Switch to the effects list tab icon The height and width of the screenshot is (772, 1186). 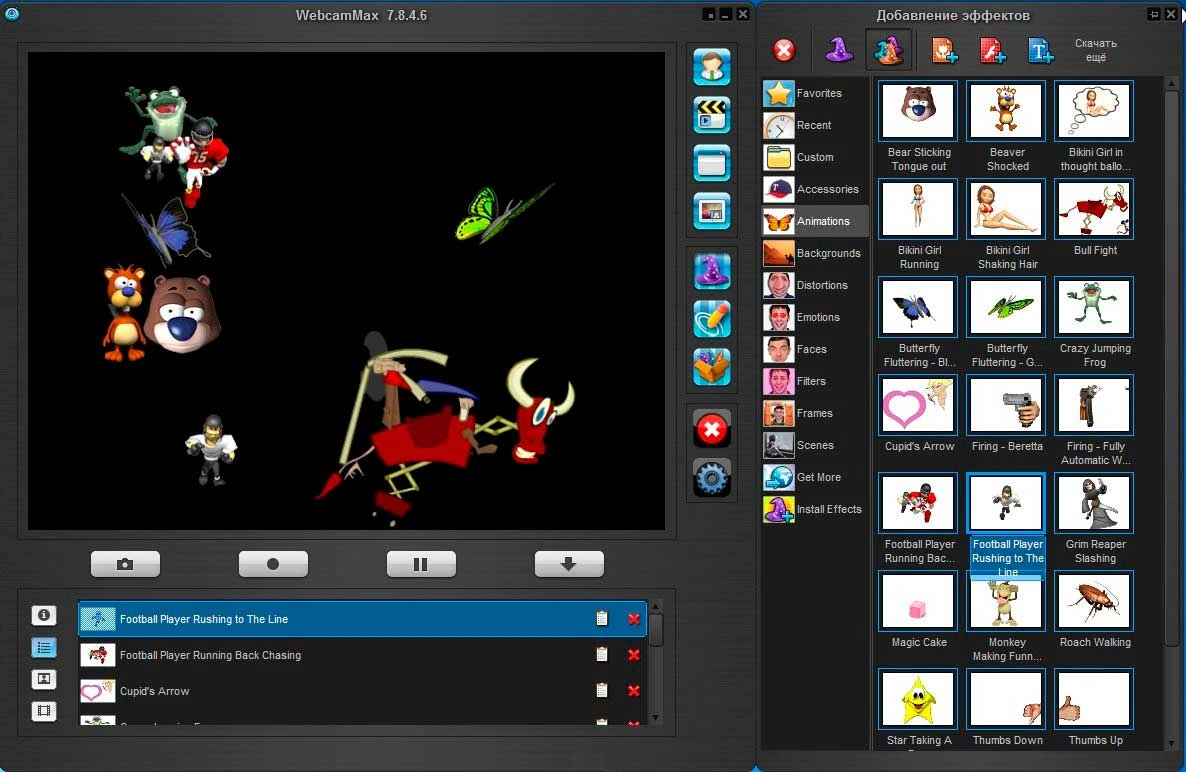[x=44, y=647]
